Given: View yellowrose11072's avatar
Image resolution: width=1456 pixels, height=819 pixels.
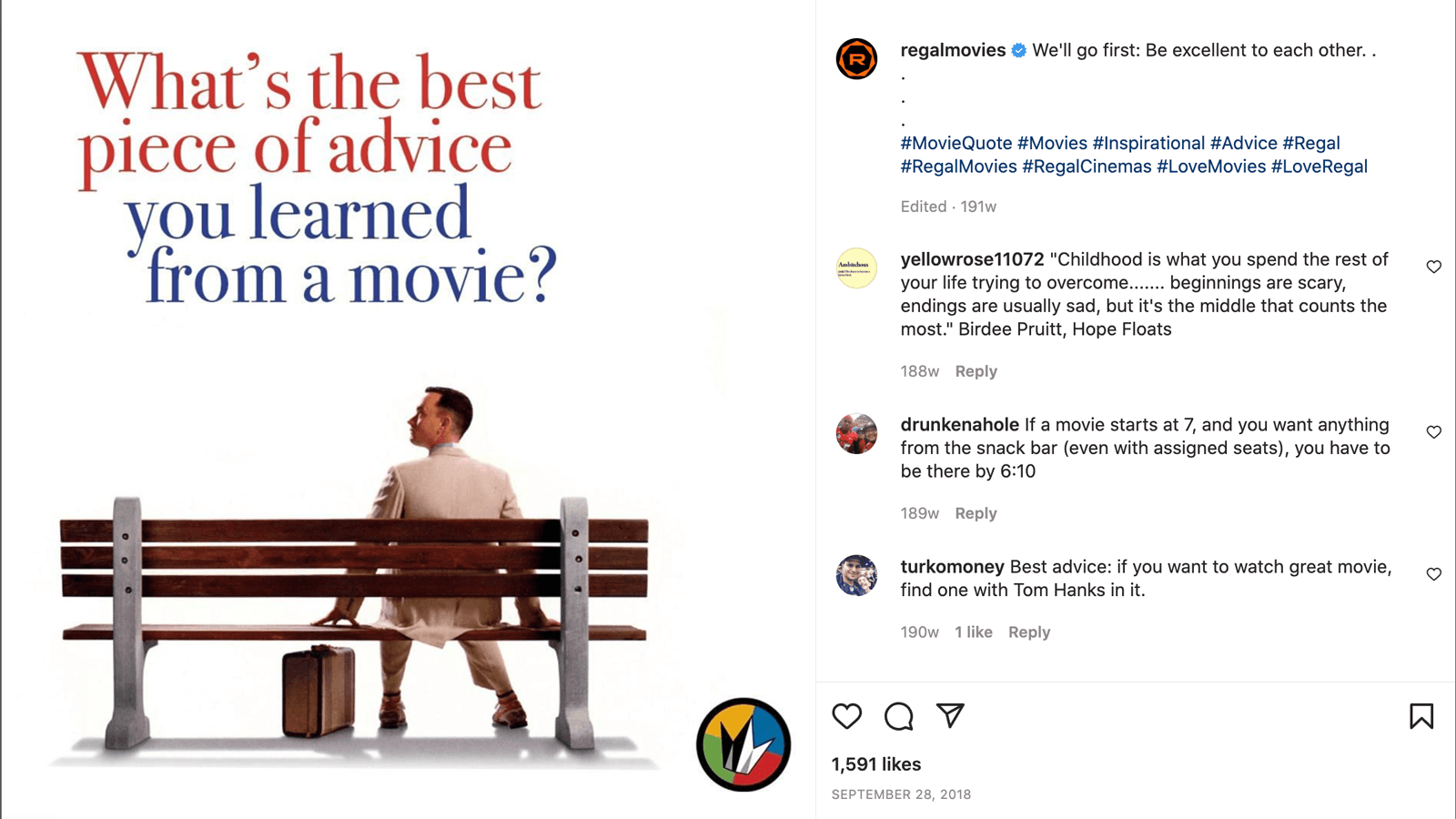Looking at the screenshot, I should [856, 268].
